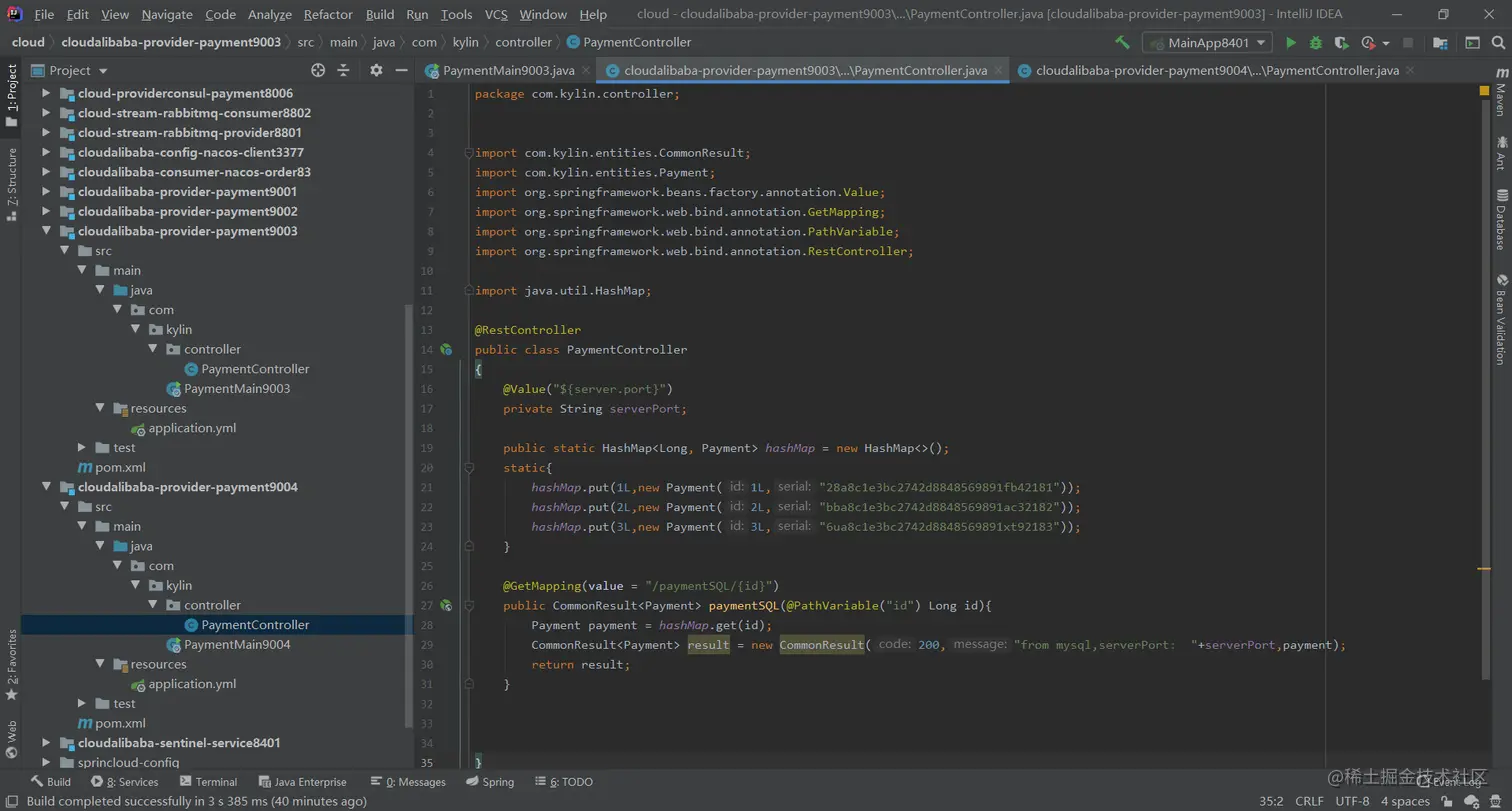The height and width of the screenshot is (811, 1512).
Task: Click the green Run button in toolbar
Action: tap(1291, 43)
